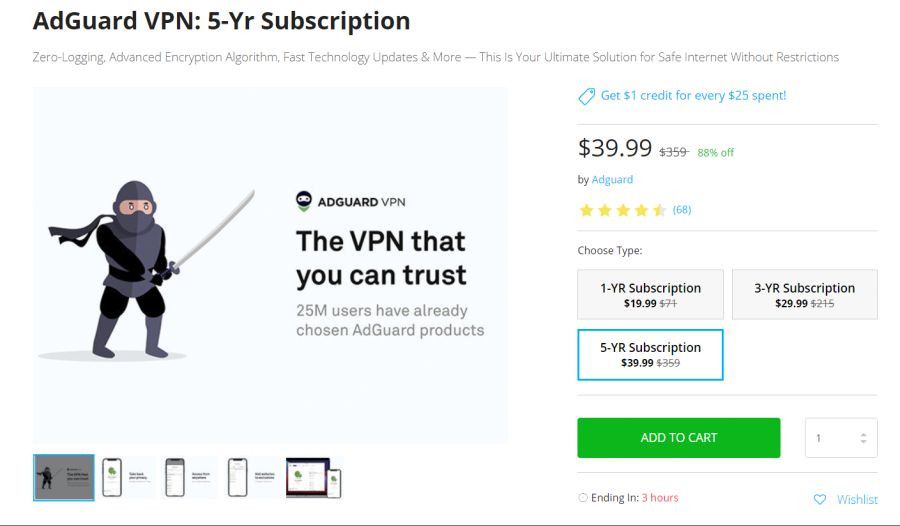Click the price tag credit icon
Screen dimensions: 900x526
pos(586,96)
